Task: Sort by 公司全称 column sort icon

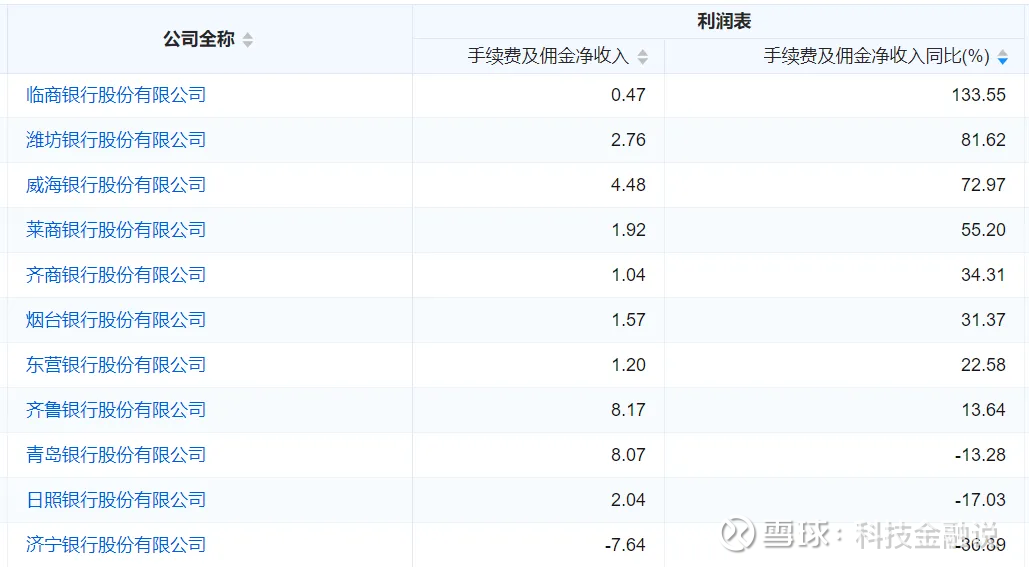Action: 247,40
